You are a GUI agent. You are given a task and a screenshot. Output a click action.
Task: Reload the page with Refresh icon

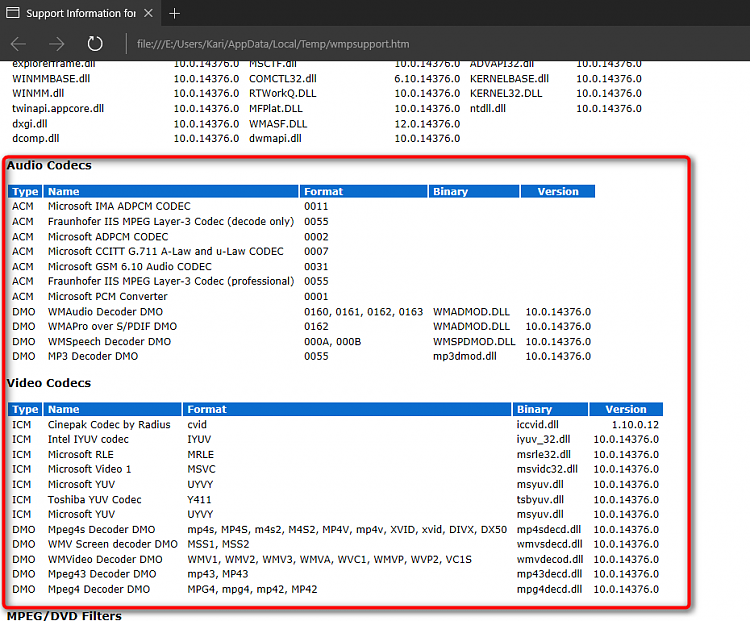95,44
